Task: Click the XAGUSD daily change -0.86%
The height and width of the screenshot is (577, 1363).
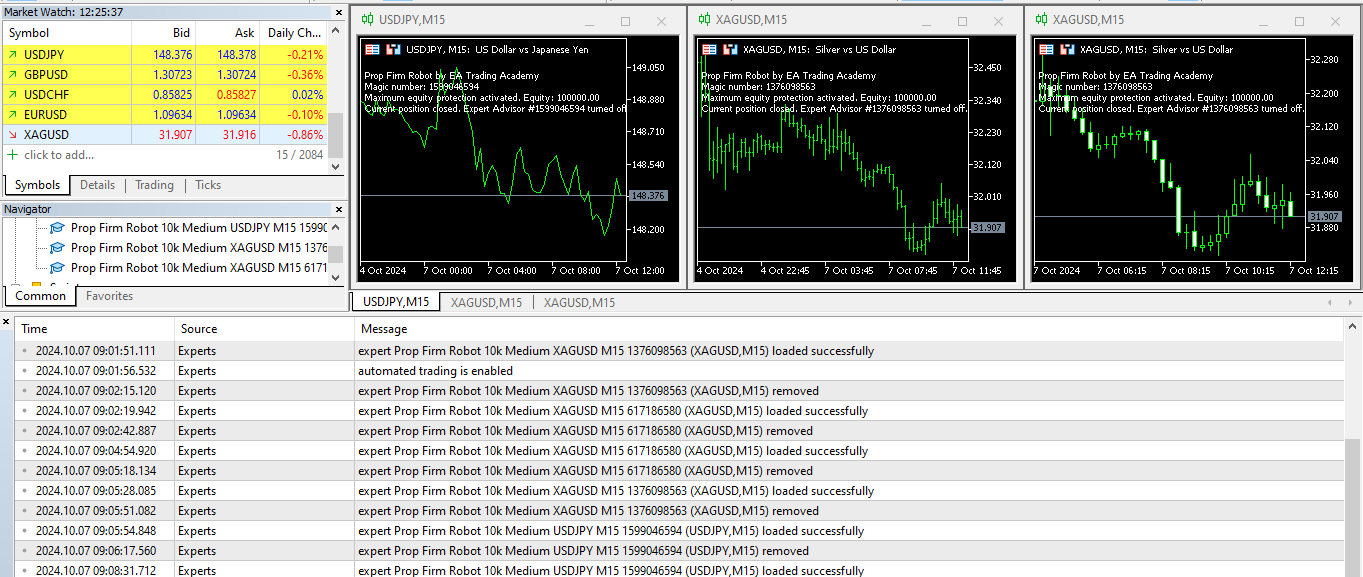Action: 304,135
